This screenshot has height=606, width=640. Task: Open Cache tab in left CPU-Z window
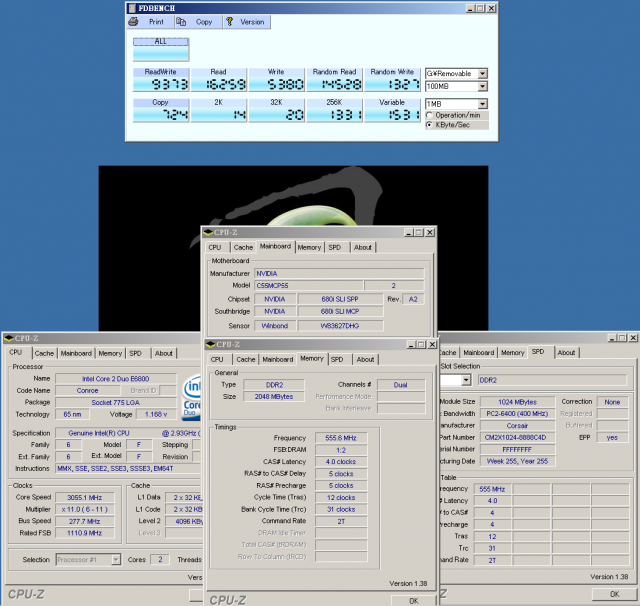(x=44, y=353)
